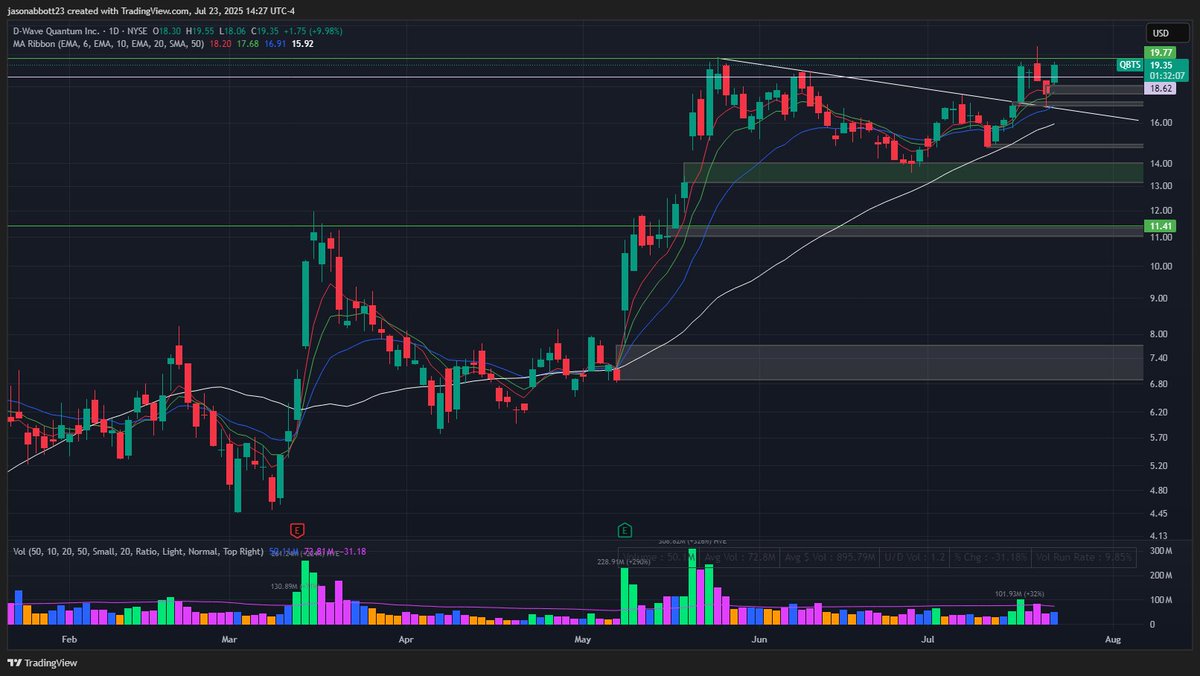Select the descending white trendline from May high
Image resolution: width=1200 pixels, height=676 pixels.
tap(930, 90)
